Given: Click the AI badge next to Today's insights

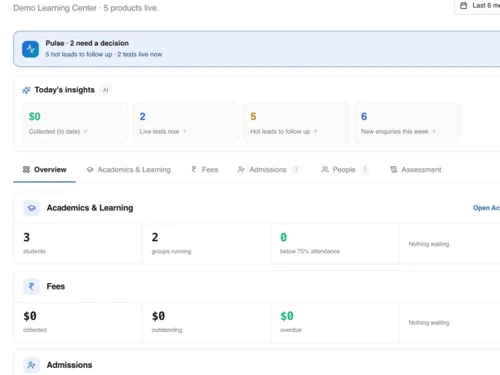Looking at the screenshot, I should (x=106, y=90).
